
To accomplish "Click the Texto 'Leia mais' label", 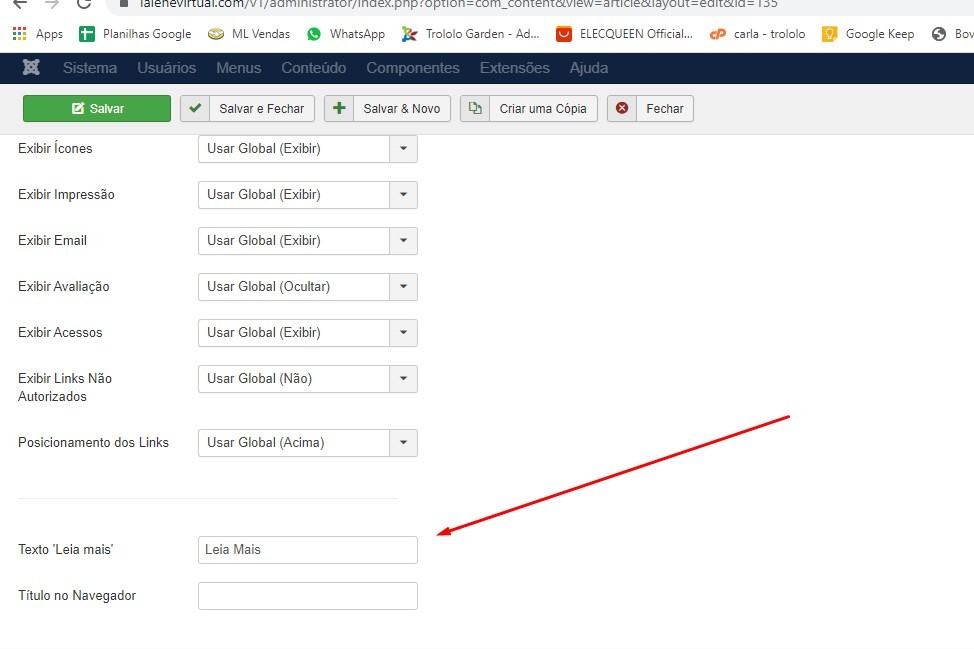I will 66,549.
